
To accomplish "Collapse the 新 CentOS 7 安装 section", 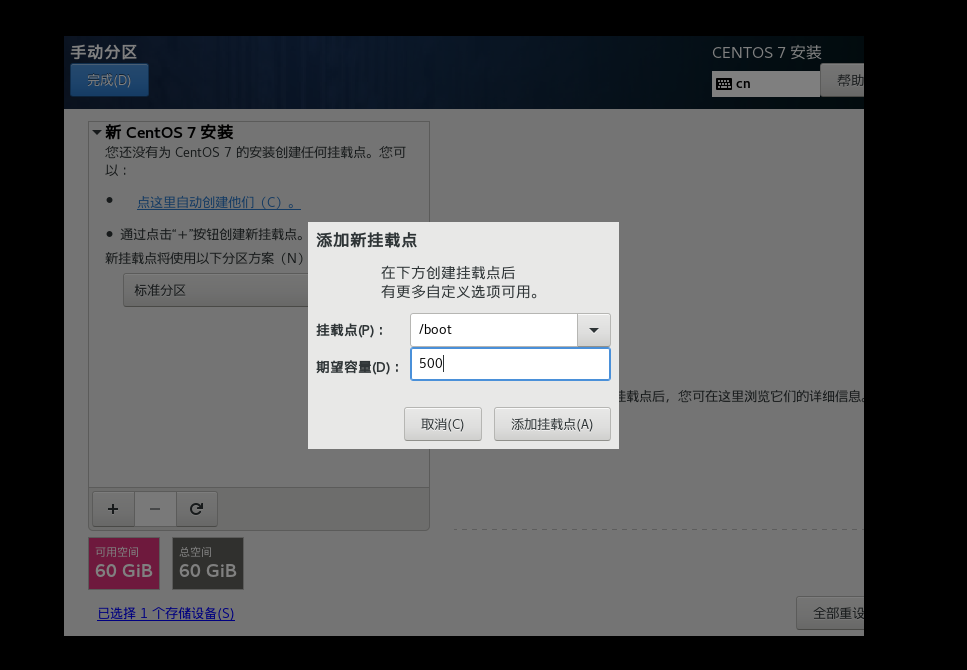I will 97,132.
